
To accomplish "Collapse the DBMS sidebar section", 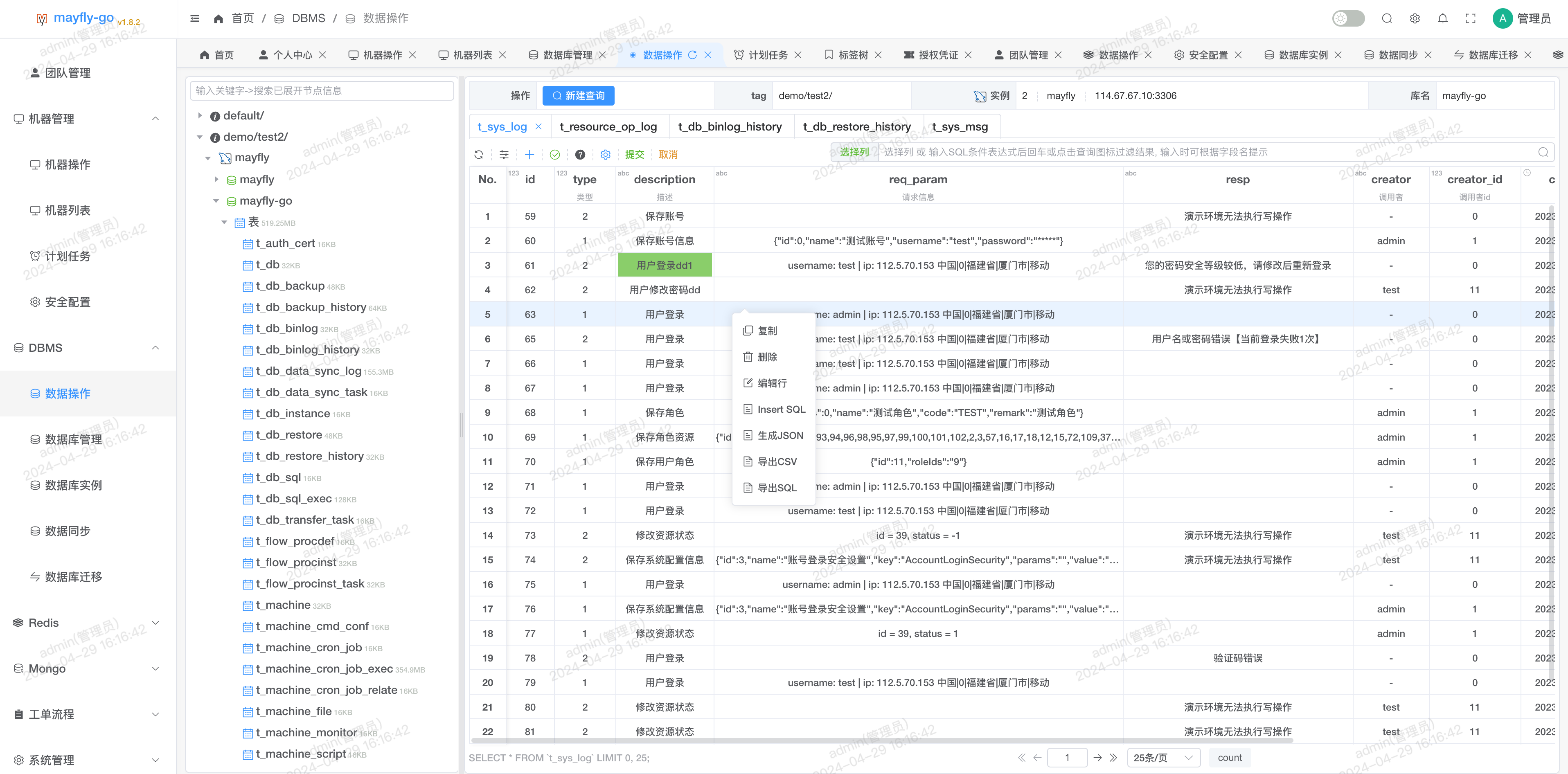I will pos(88,347).
